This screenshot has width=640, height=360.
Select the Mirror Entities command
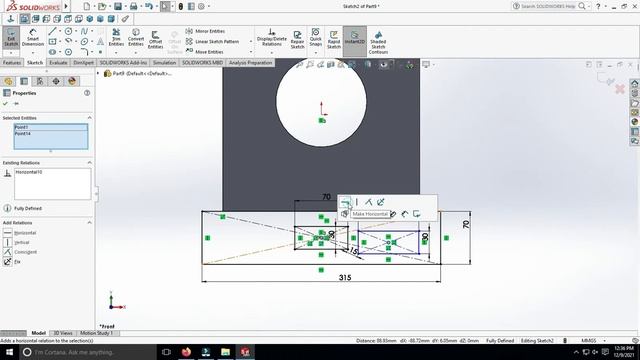(205, 31)
